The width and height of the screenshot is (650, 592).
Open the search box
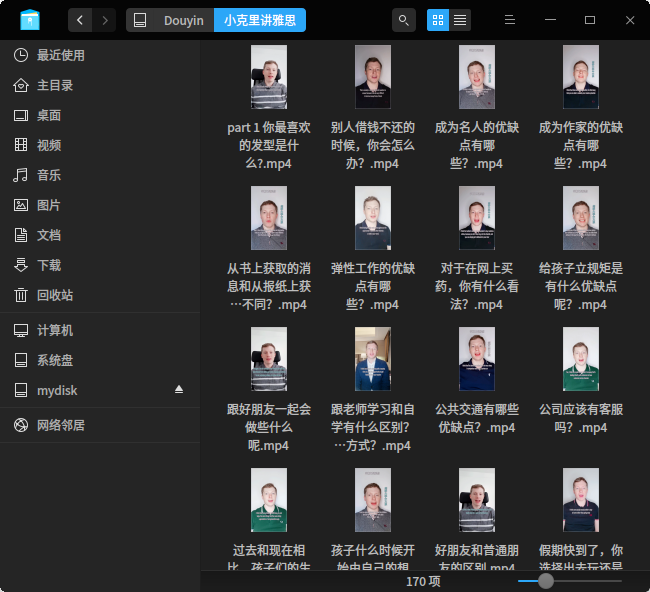pos(404,20)
